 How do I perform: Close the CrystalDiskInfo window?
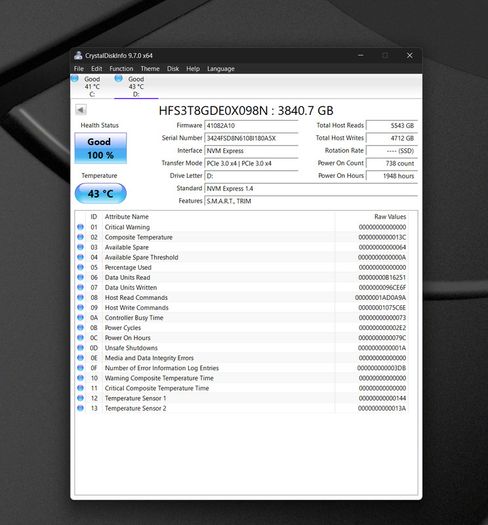(x=409, y=55)
